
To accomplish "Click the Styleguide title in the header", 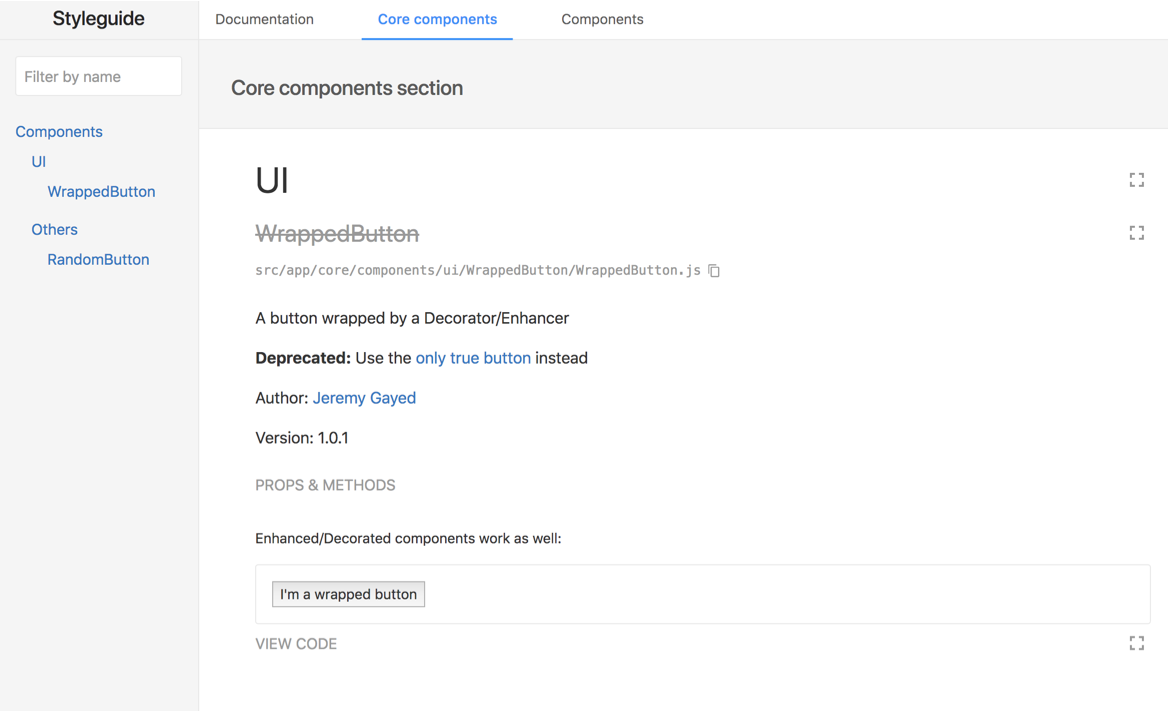I will tap(98, 19).
